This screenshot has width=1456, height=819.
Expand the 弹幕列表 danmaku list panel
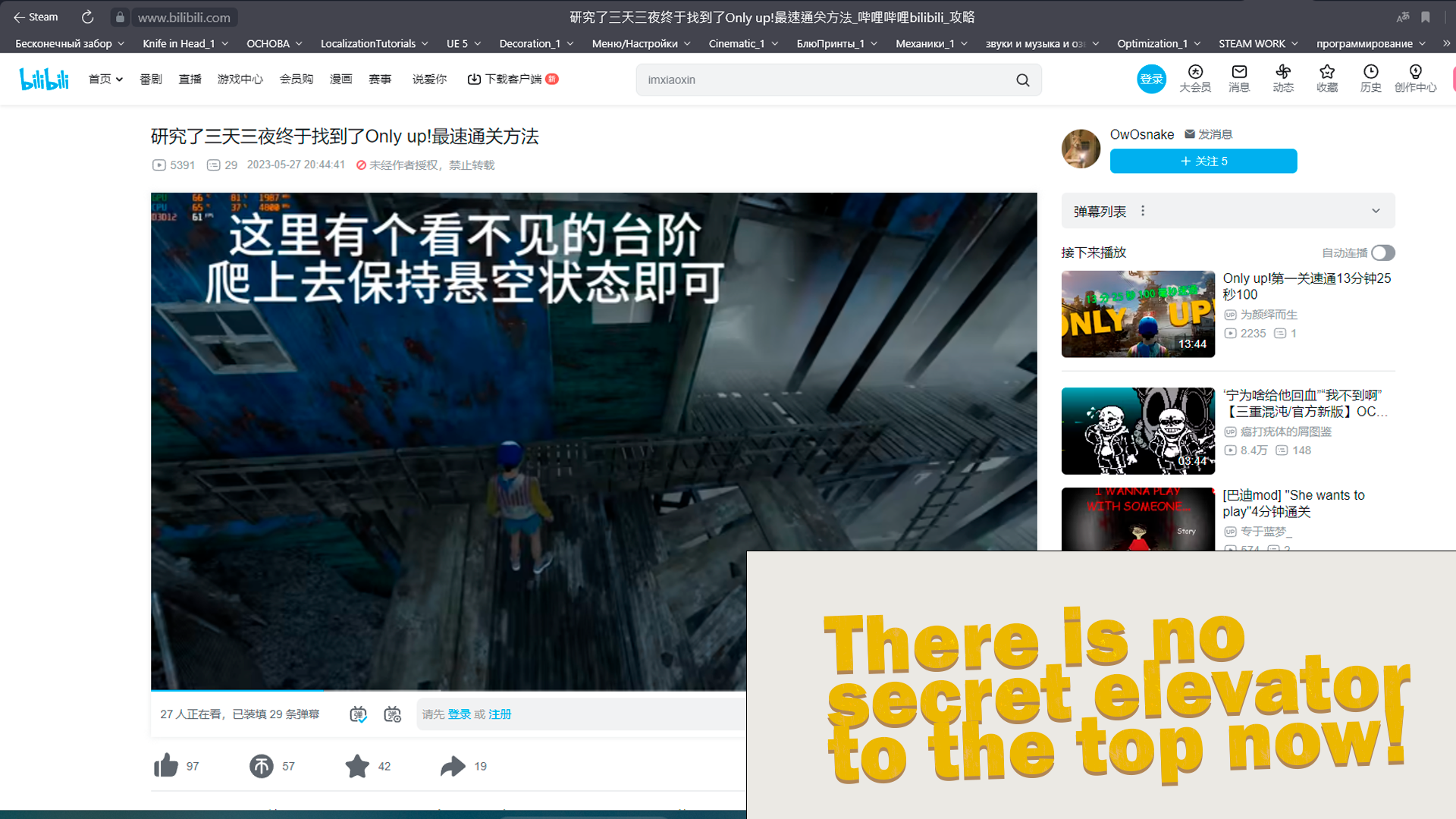(1375, 211)
